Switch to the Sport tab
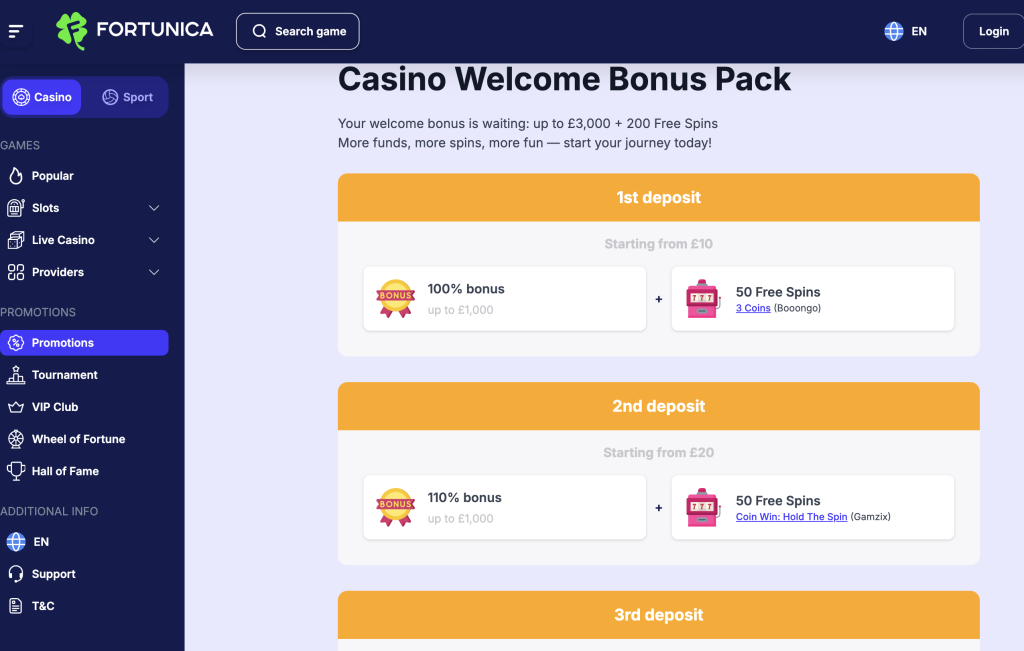1024x651 pixels. click(127, 96)
